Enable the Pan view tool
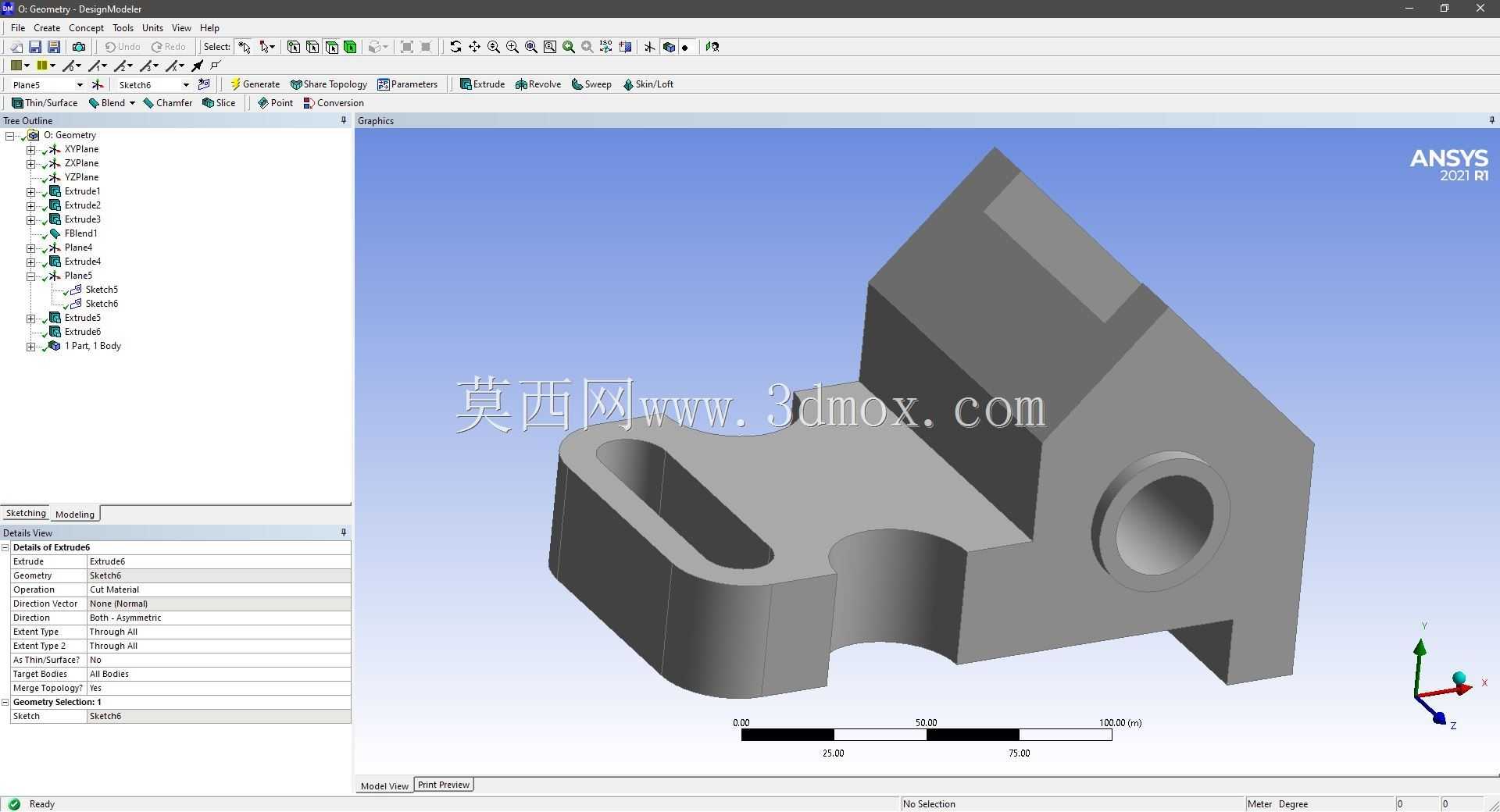This screenshot has width=1500, height=812. click(474, 47)
